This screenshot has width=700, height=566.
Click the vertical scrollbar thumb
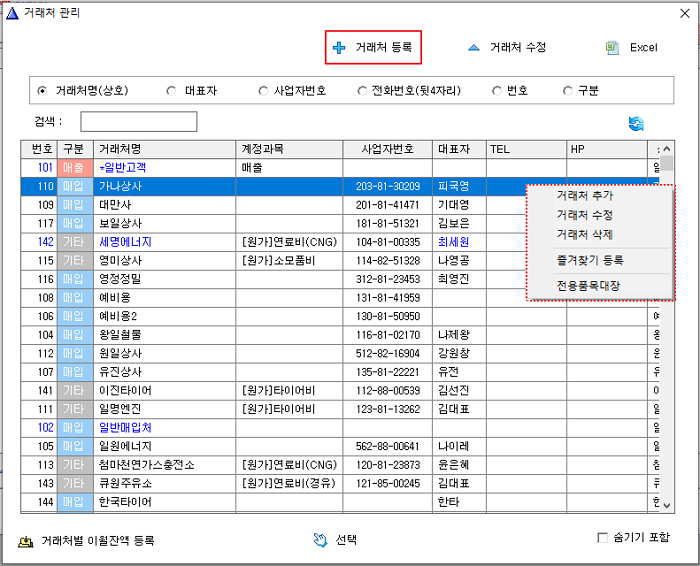(x=667, y=163)
